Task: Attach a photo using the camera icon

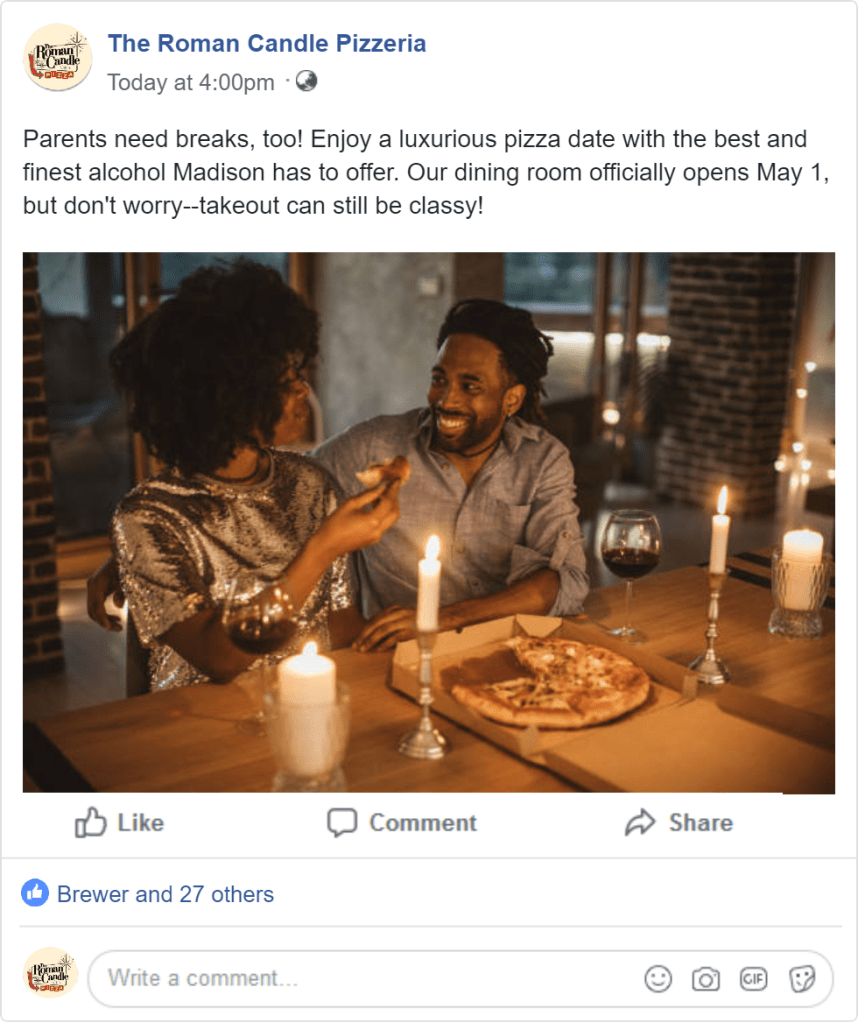Action: (x=706, y=979)
